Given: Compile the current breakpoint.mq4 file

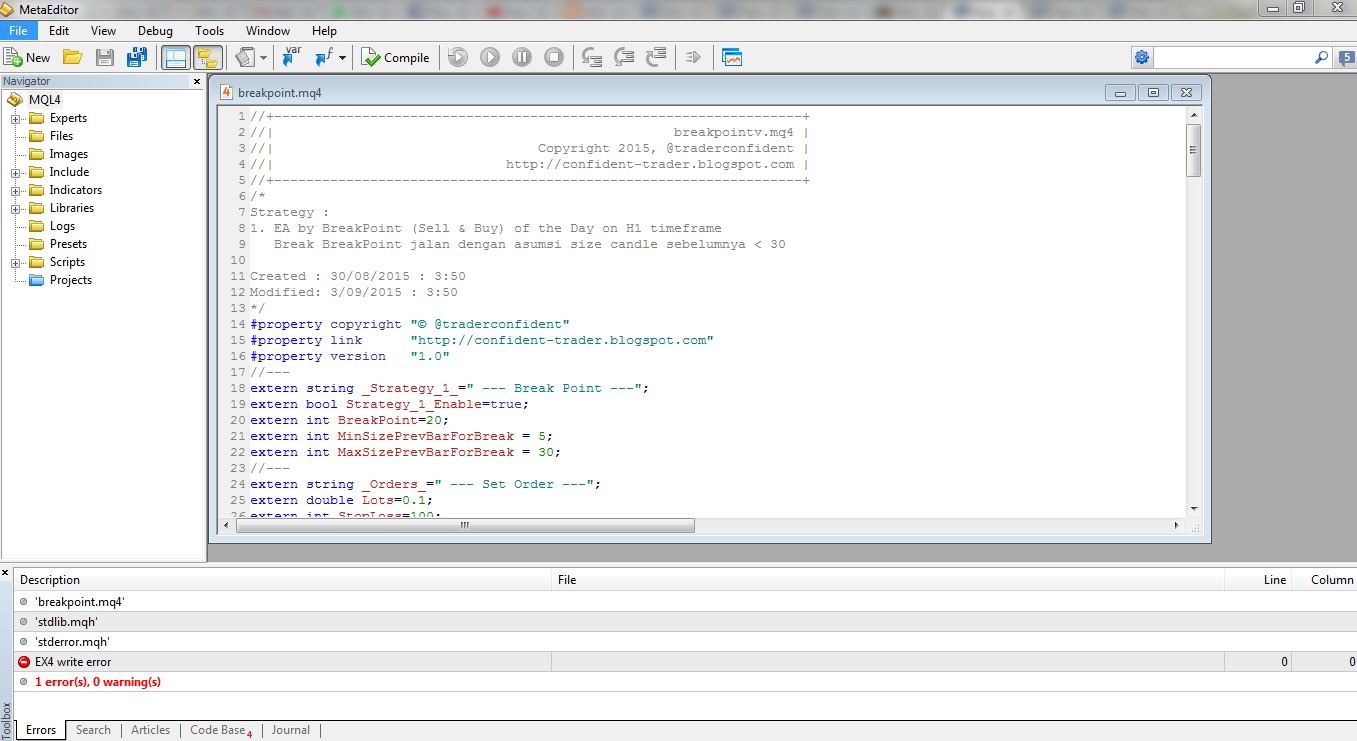Looking at the screenshot, I should point(395,58).
